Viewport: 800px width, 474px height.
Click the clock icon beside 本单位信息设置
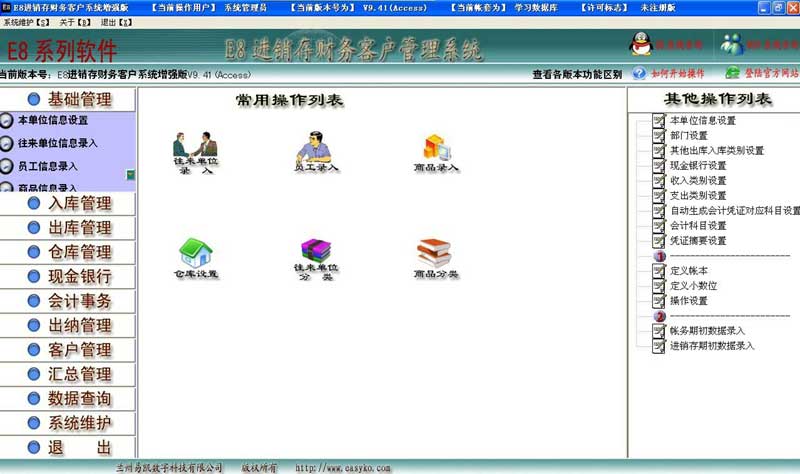point(6,120)
